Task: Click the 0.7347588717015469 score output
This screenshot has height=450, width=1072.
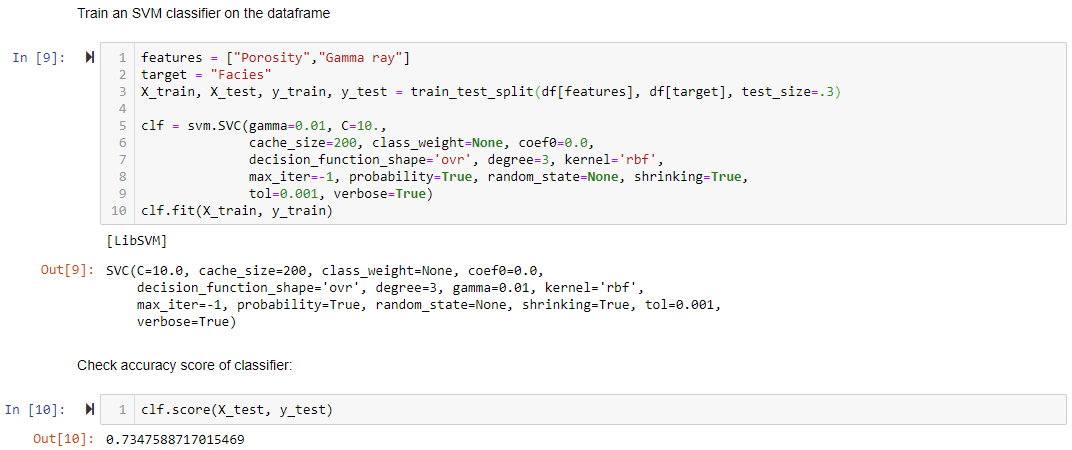Action: coord(175,439)
